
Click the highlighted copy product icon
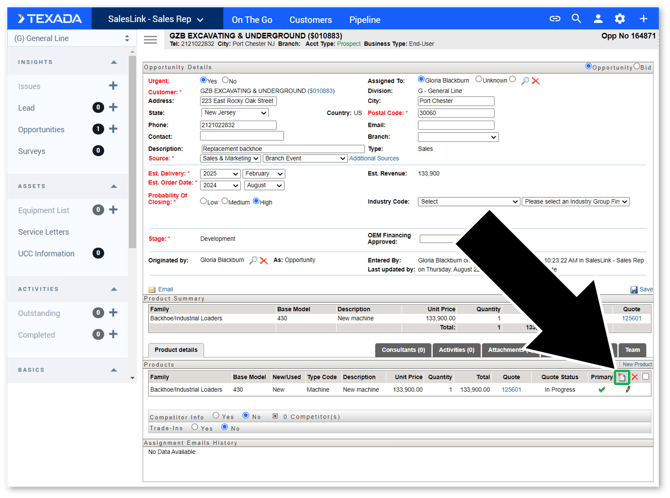click(621, 377)
